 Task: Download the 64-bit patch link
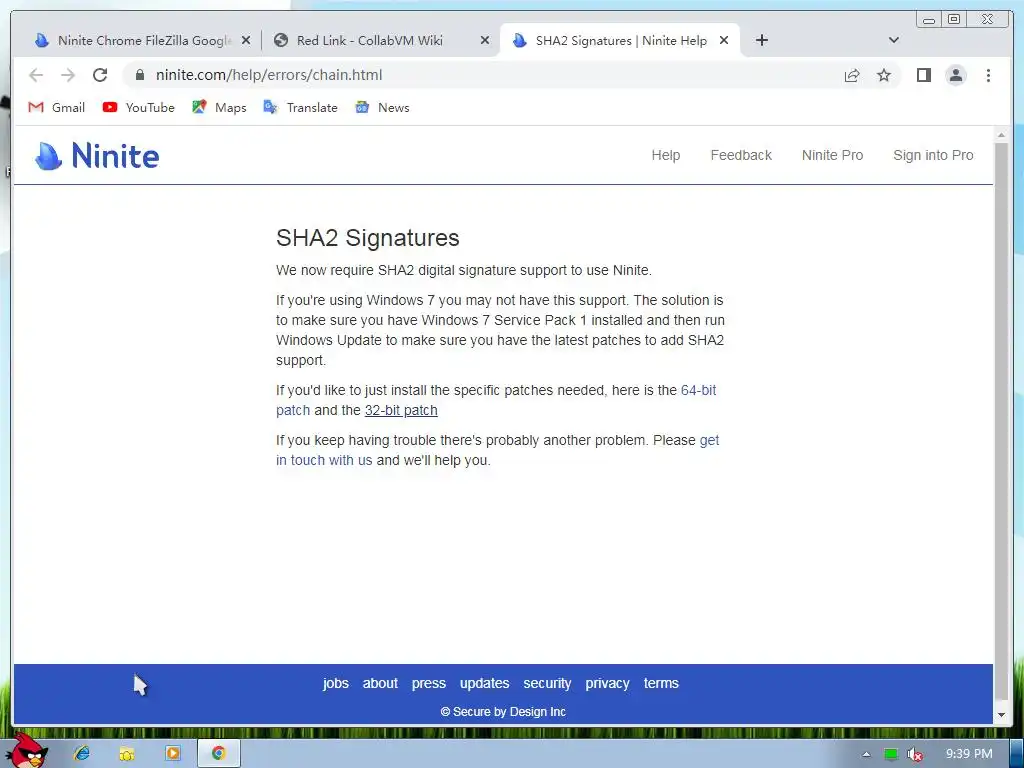[x=698, y=391]
